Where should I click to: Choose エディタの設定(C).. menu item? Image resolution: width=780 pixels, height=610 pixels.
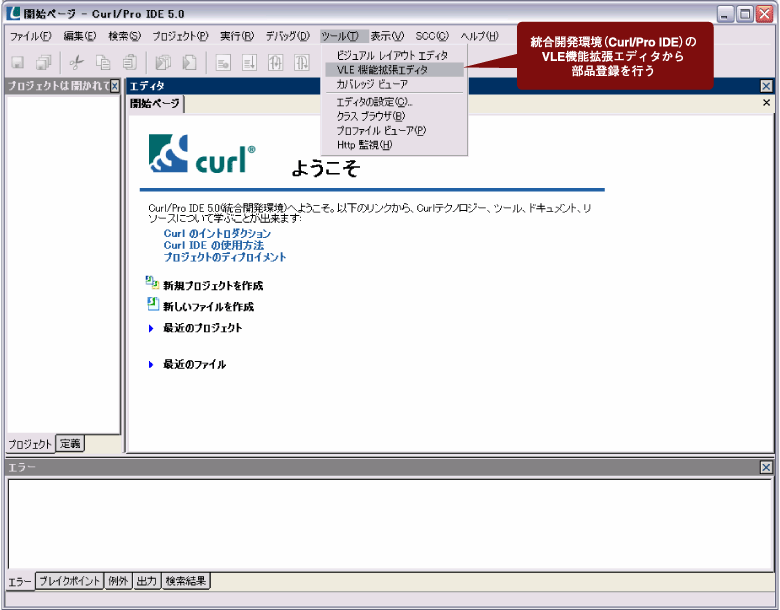[394, 102]
